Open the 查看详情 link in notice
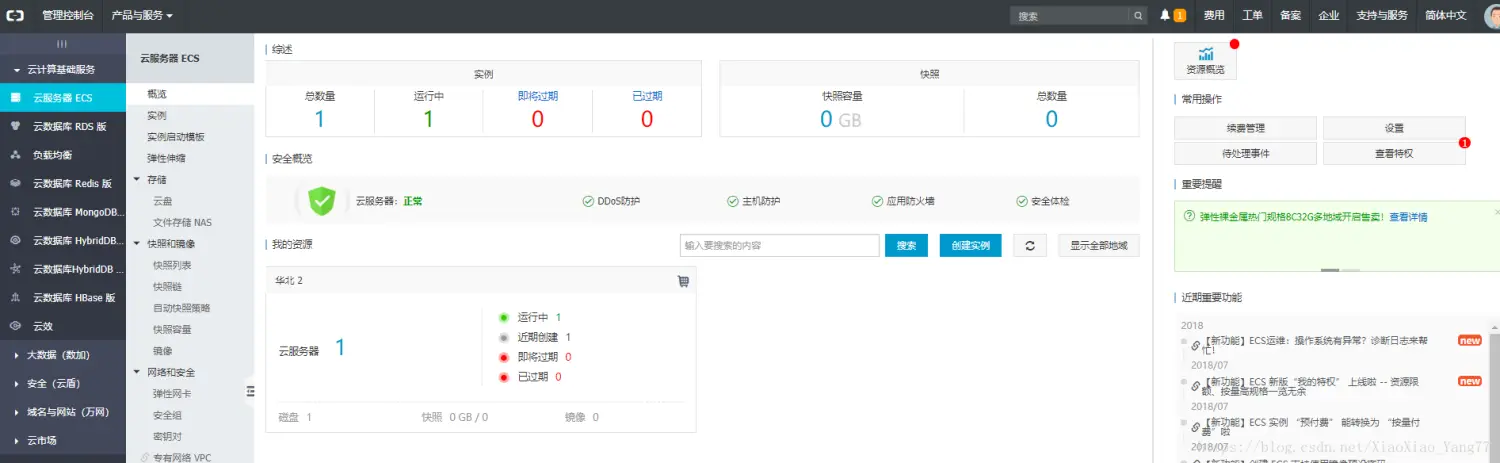1500x463 pixels. [1408, 217]
